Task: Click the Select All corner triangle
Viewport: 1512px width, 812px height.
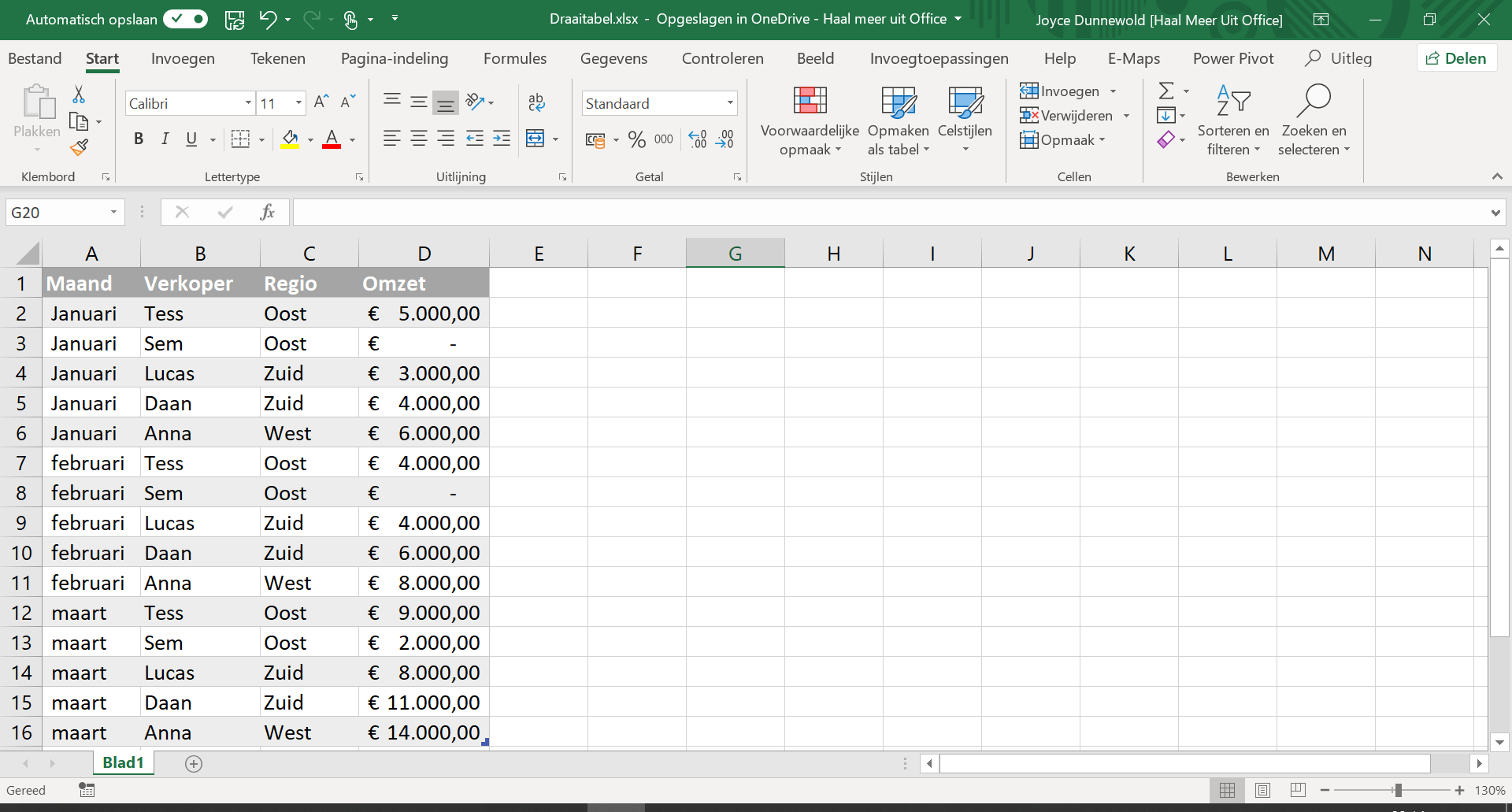Action: click(28, 254)
